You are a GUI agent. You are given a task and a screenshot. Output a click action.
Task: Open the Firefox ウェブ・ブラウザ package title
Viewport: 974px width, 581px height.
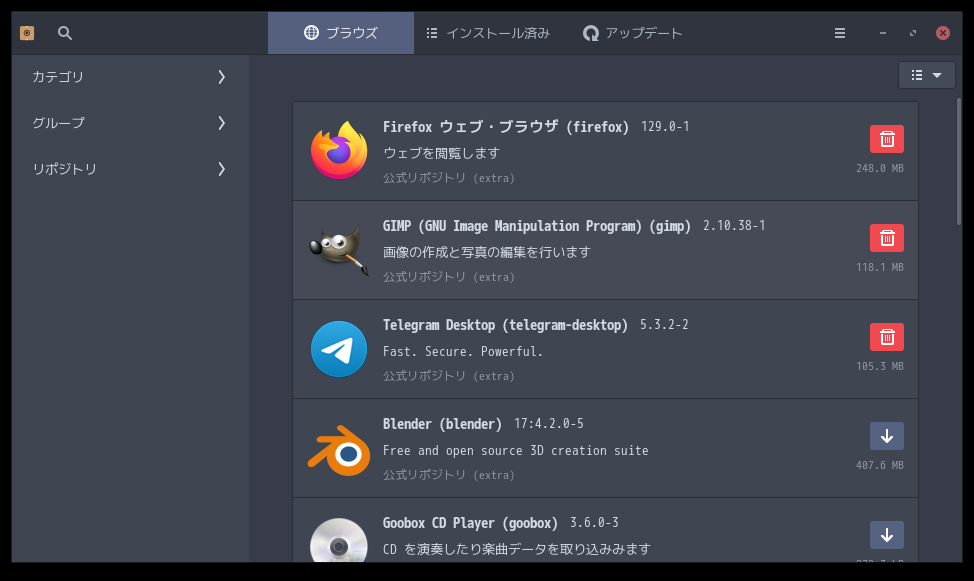[x=506, y=127]
